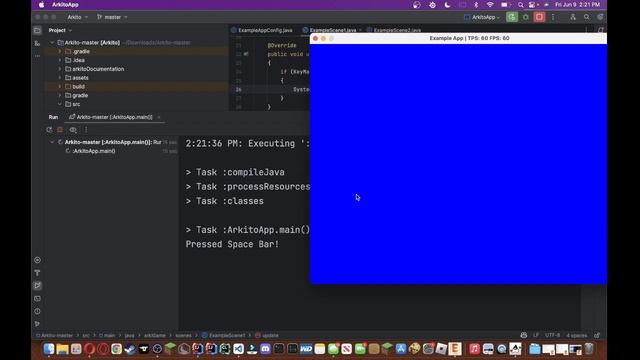Click the Run panel title
The width and height of the screenshot is (640, 360).
click(x=53, y=117)
